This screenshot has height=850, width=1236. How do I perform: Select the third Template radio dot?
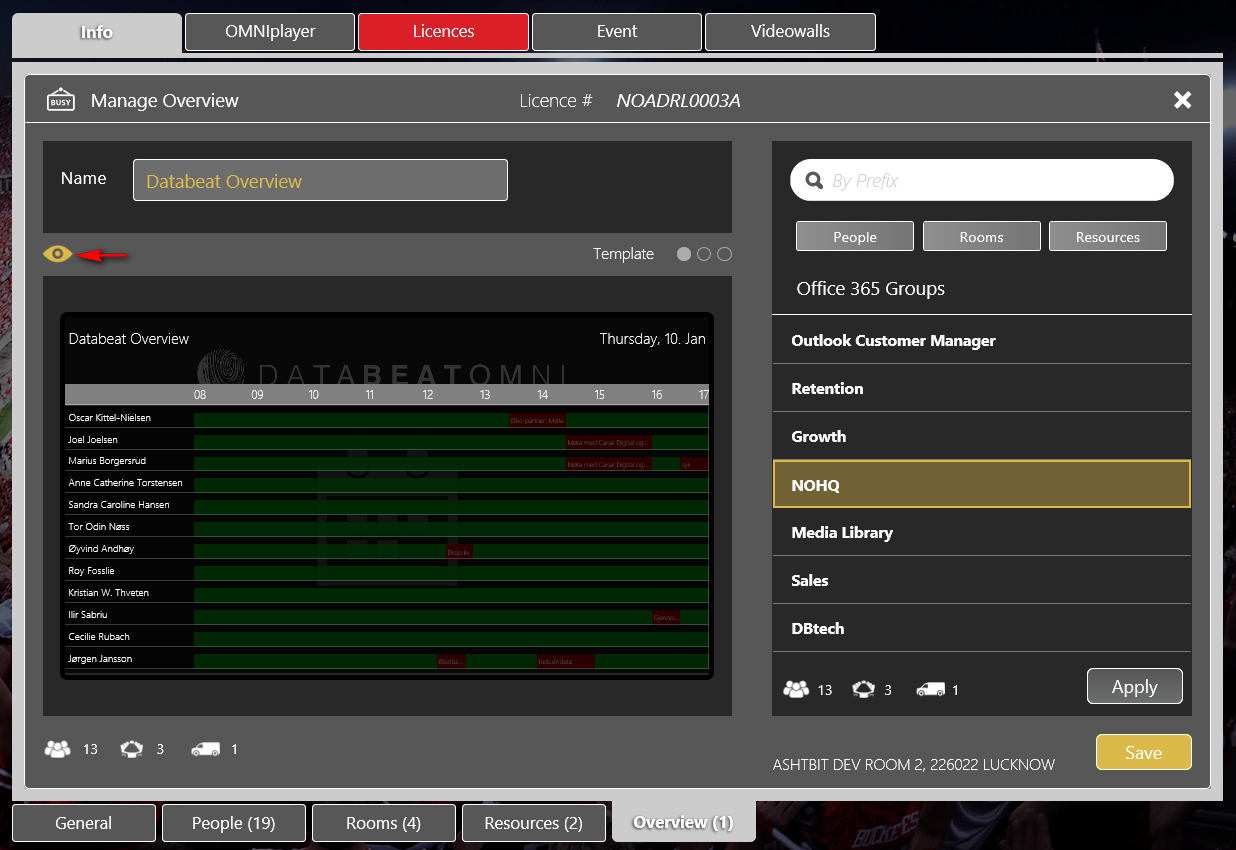tap(725, 254)
